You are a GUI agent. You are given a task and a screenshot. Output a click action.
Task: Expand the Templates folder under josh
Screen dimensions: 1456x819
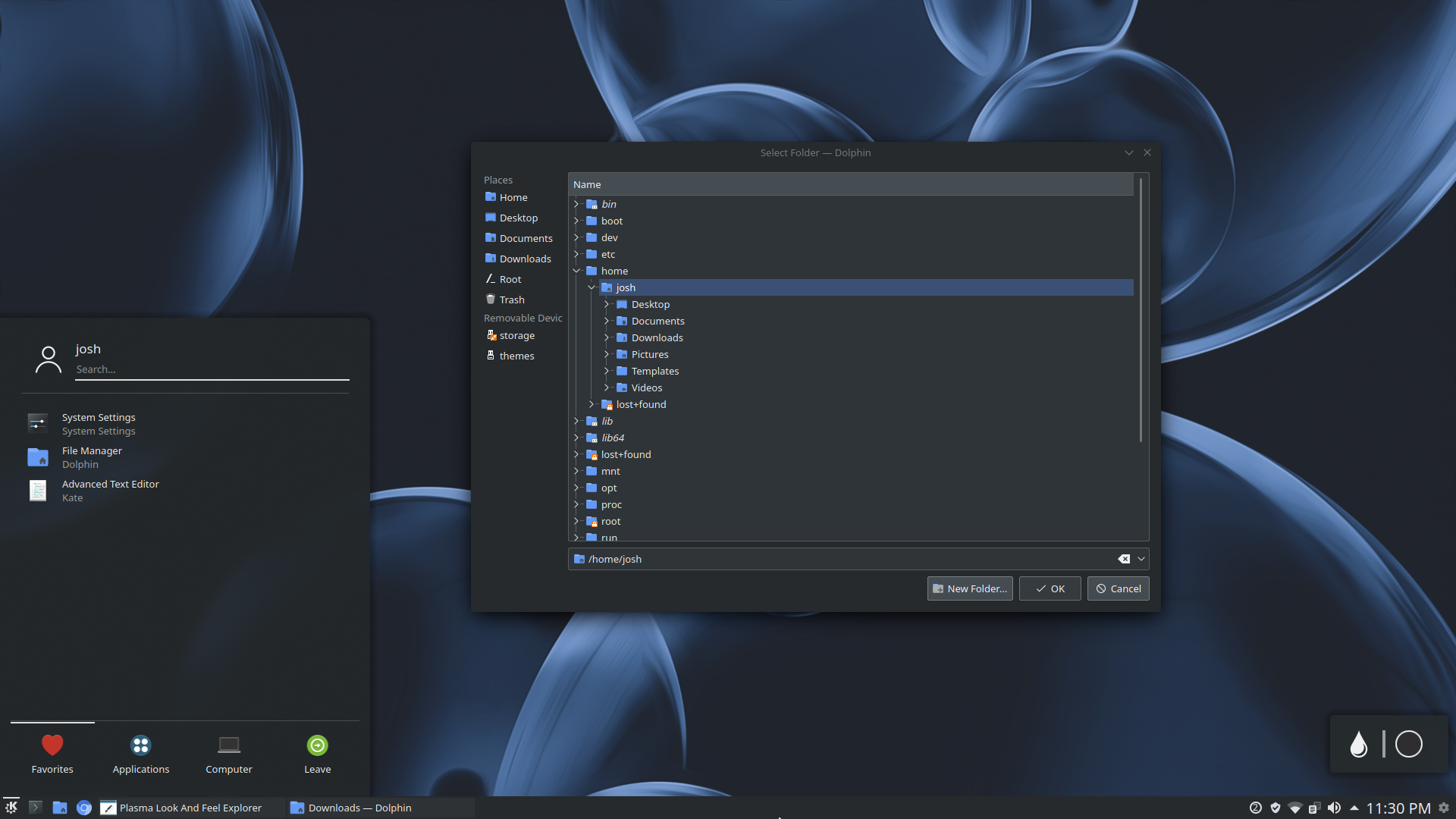607,371
